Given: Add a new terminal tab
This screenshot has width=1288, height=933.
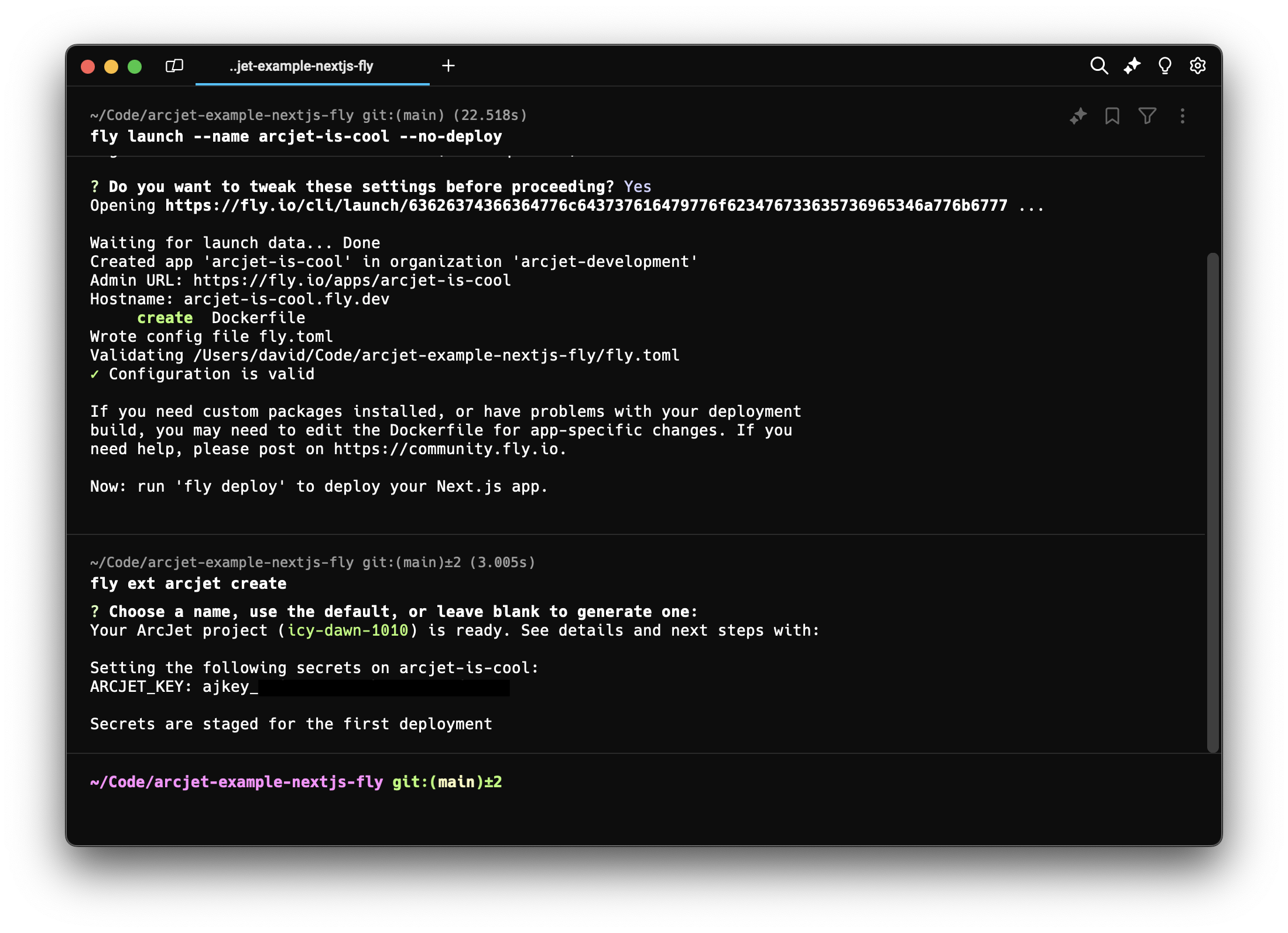Looking at the screenshot, I should pos(448,66).
